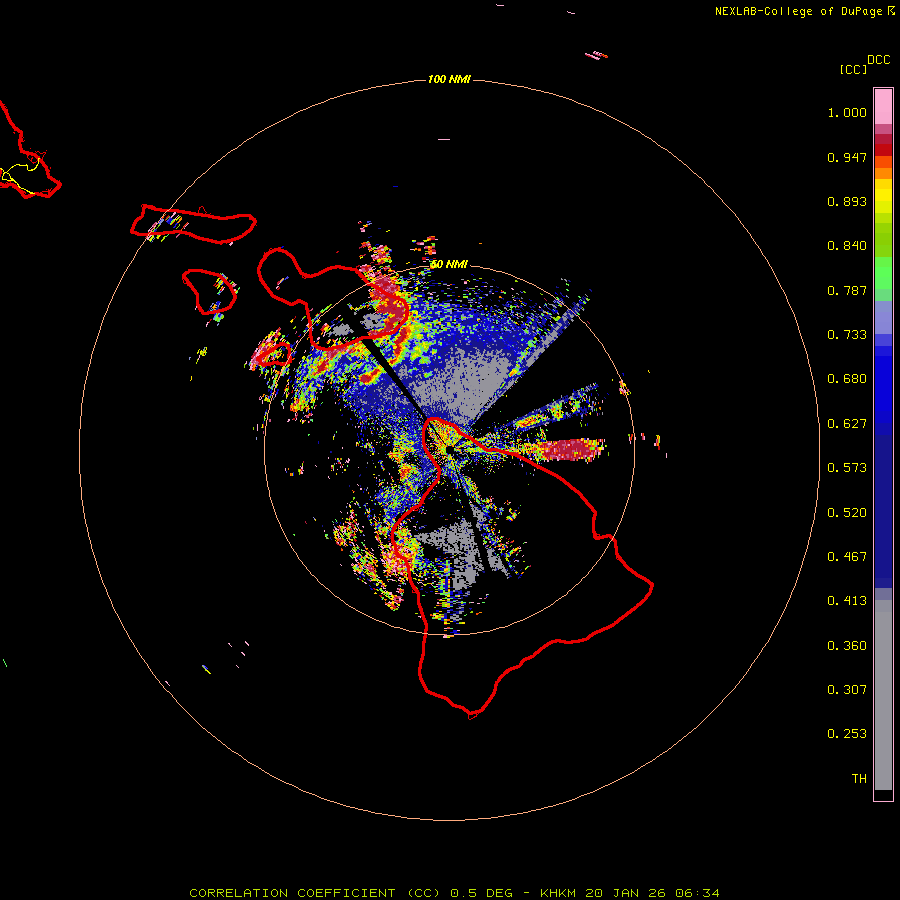Click the TH threshold label
Viewport: 900px width, 900px height.
[859, 779]
